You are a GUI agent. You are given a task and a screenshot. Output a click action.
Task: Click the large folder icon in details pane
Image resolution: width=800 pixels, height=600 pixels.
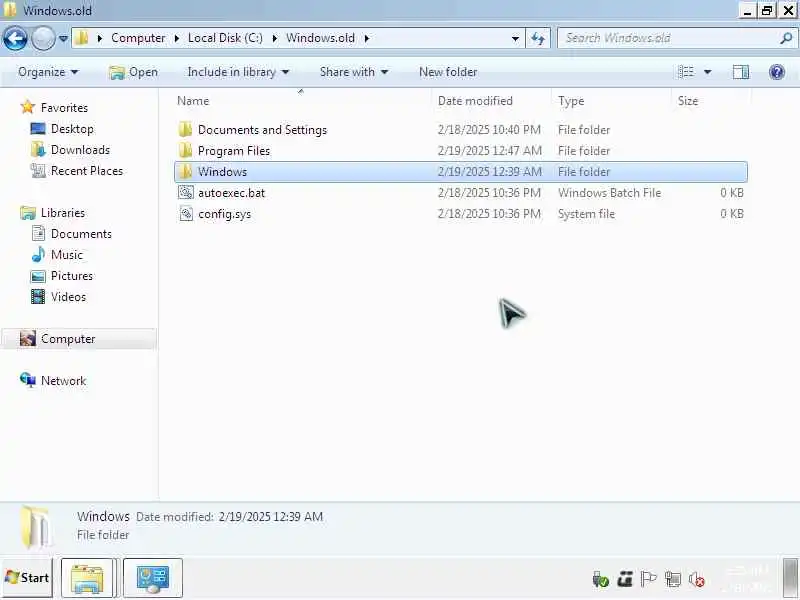click(36, 528)
